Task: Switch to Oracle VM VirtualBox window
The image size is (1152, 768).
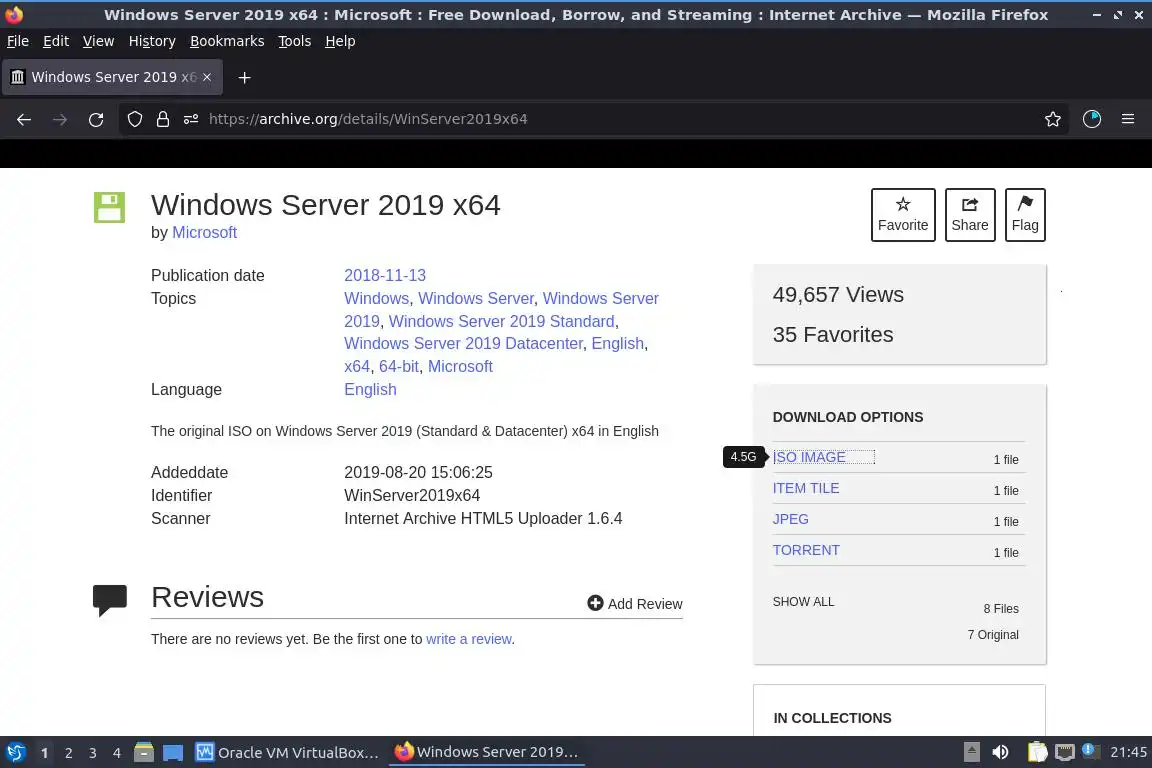Action: pos(287,753)
